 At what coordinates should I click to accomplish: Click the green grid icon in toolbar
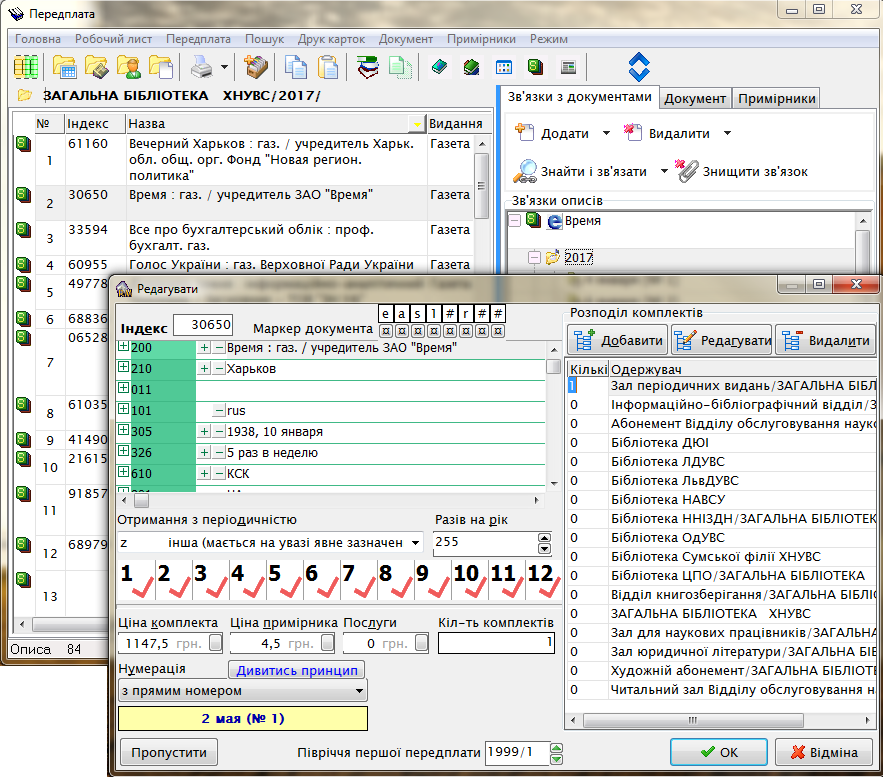[26, 68]
